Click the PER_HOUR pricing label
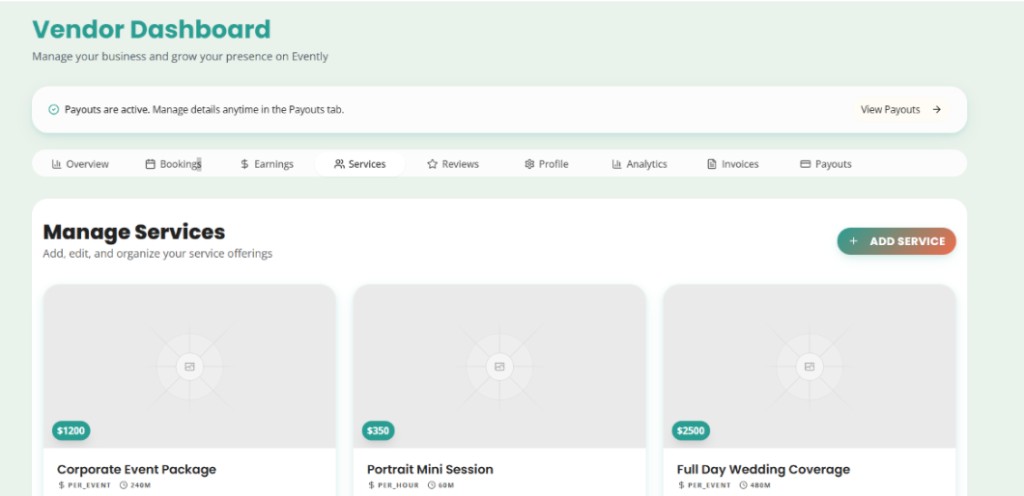This screenshot has height=496, width=1024. click(398, 486)
